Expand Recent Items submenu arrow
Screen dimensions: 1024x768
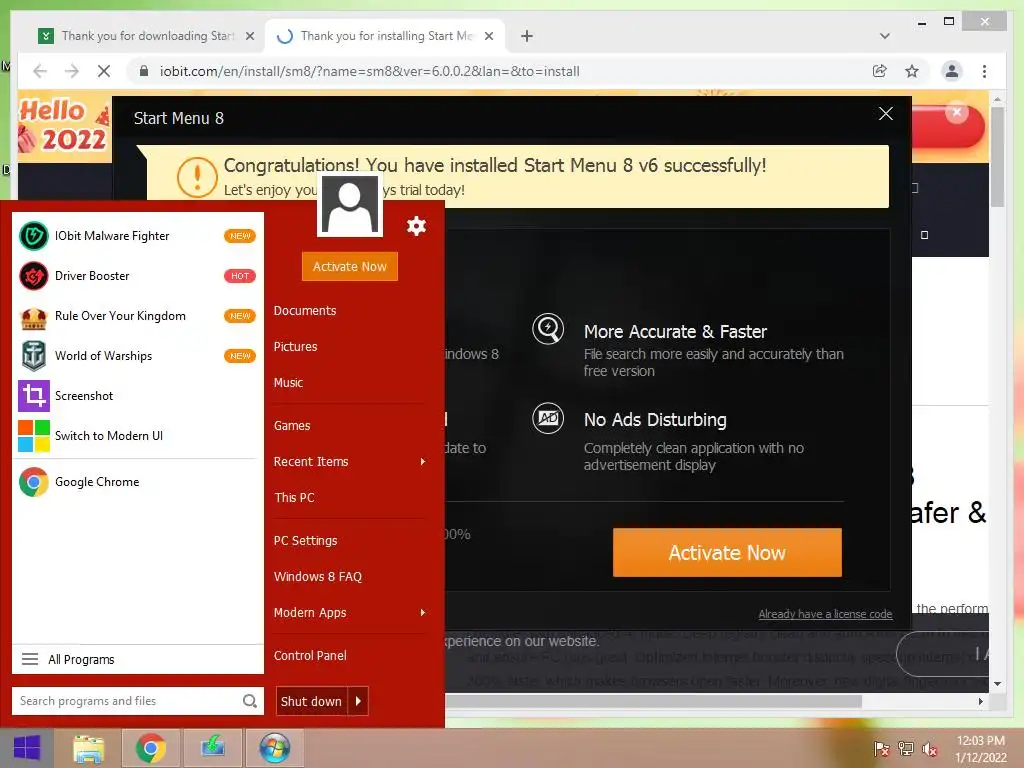(423, 462)
